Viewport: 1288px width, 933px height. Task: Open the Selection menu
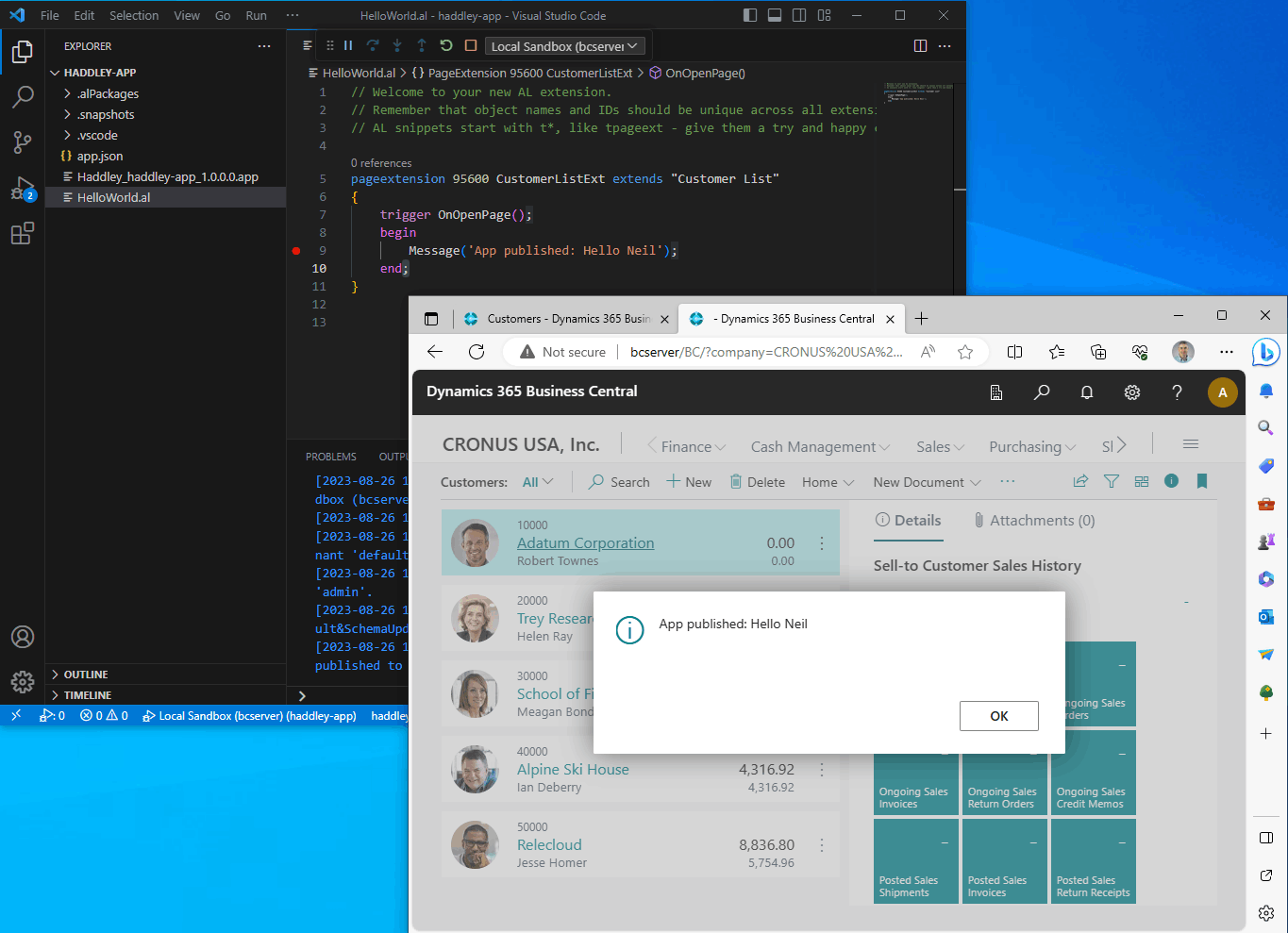[134, 15]
